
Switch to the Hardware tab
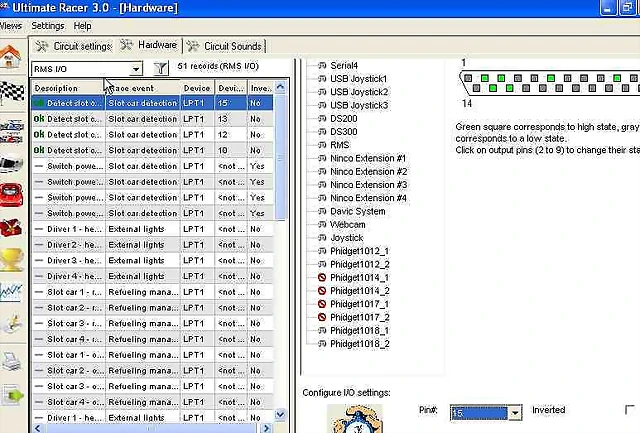(149, 45)
